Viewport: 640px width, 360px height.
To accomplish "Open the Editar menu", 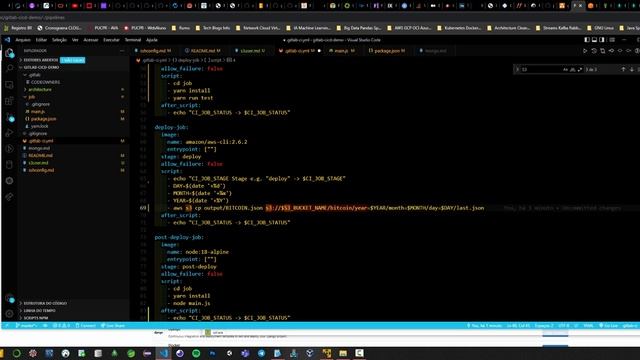I will [41, 40].
